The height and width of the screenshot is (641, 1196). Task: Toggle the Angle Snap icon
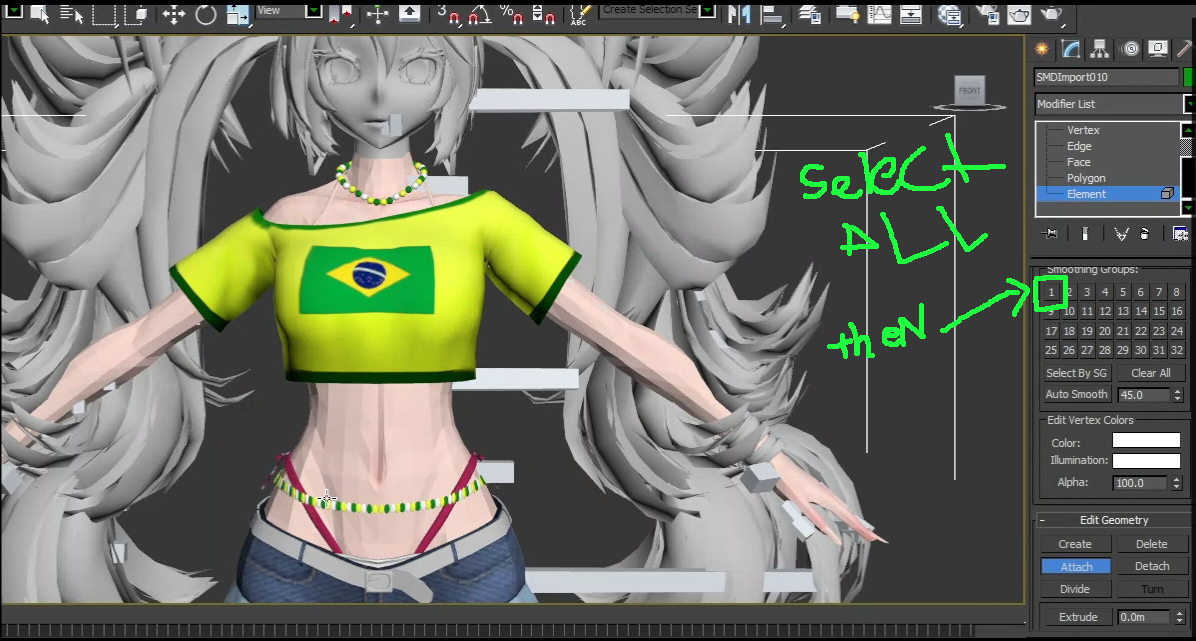pos(480,13)
